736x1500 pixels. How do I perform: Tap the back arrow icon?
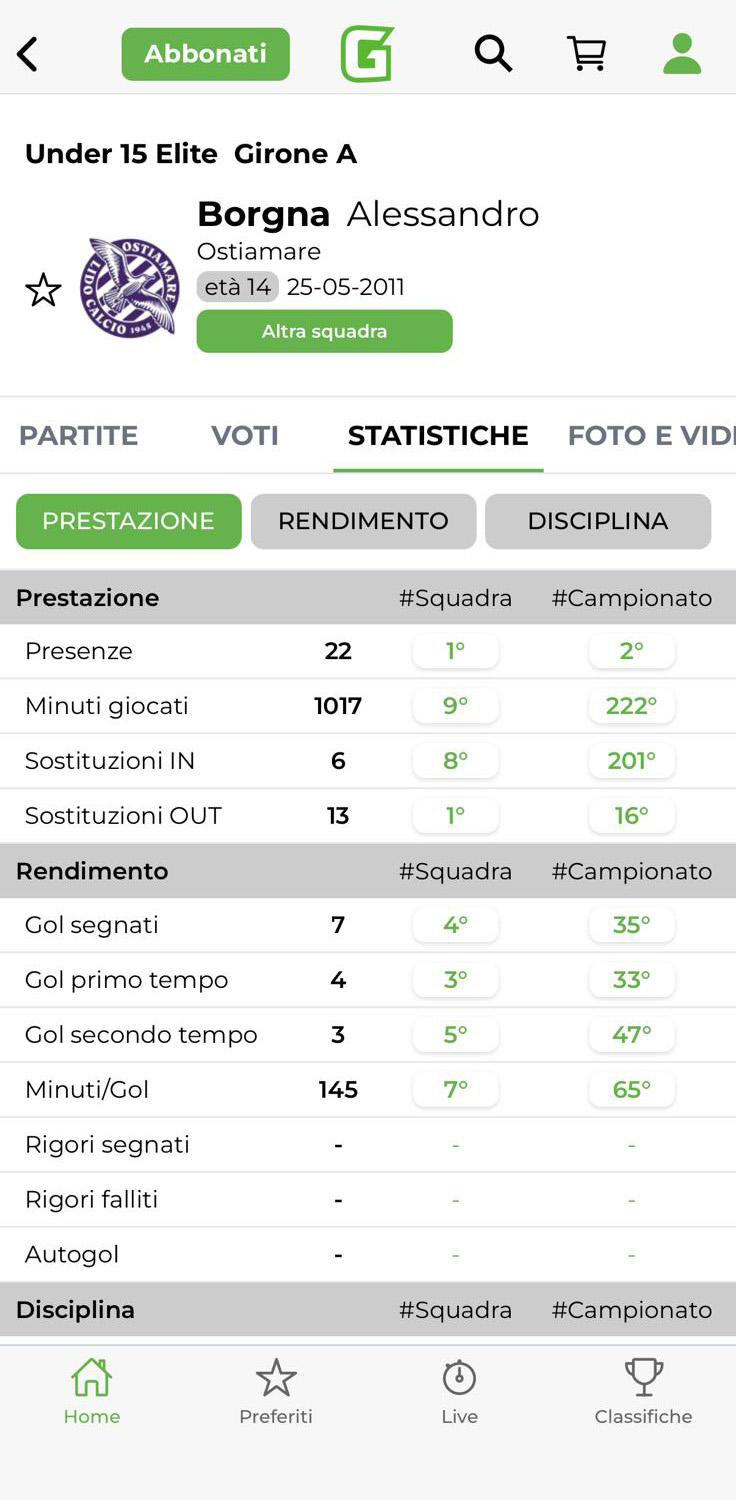(28, 54)
